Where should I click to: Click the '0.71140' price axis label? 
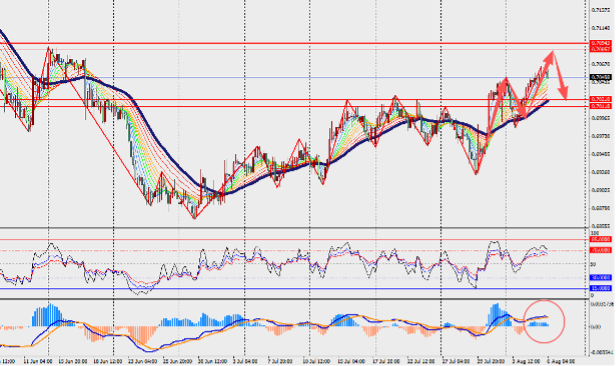pyautogui.click(x=601, y=28)
